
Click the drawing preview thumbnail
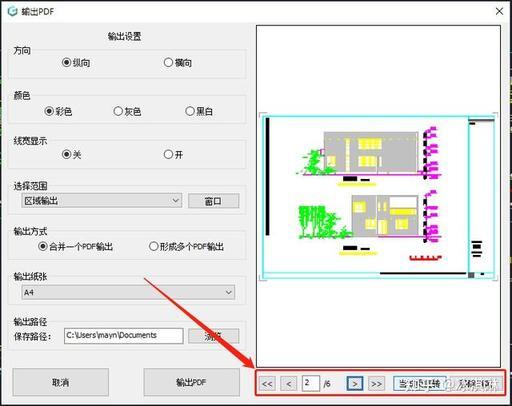click(x=379, y=197)
